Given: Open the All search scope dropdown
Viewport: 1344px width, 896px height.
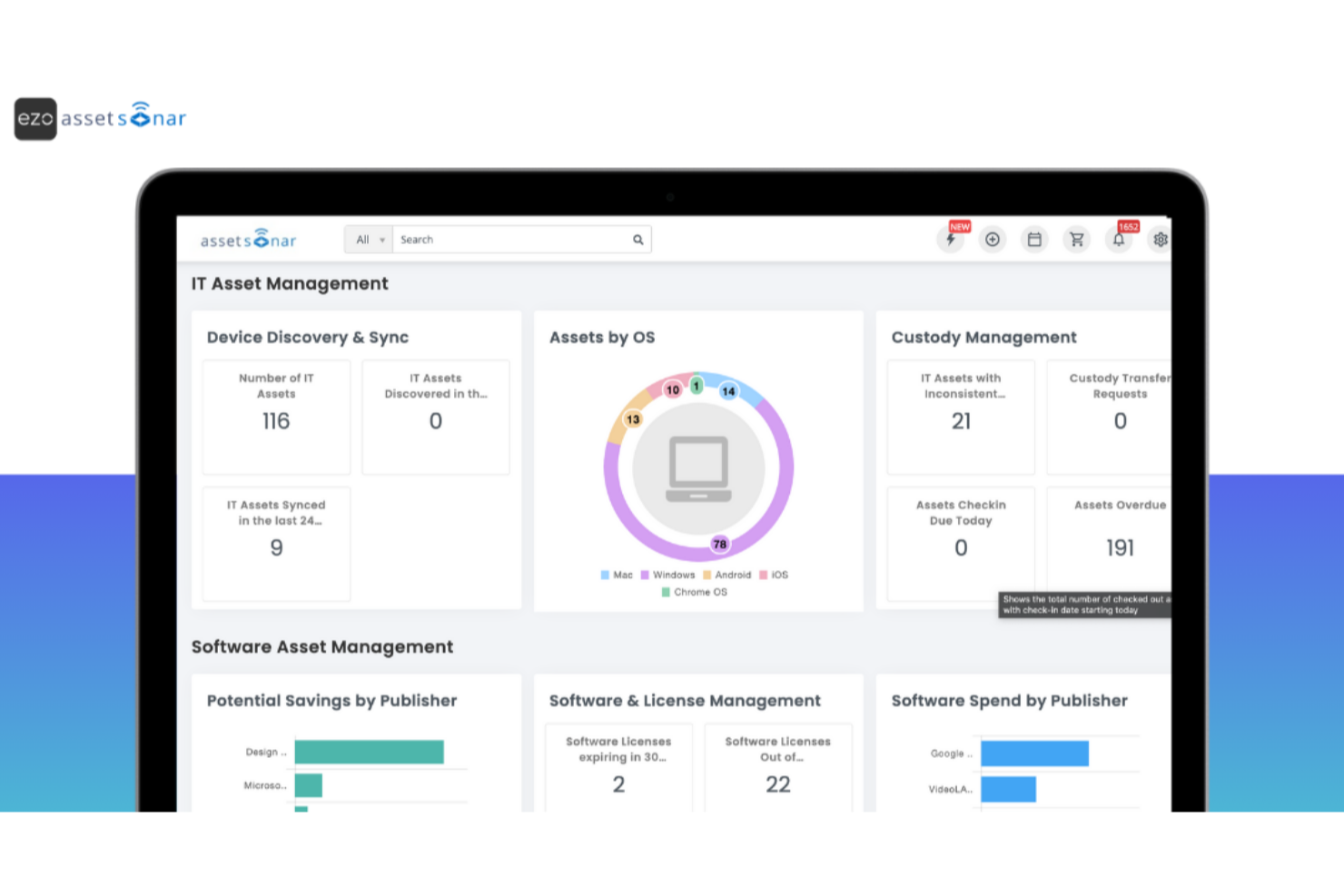Looking at the screenshot, I should coord(367,239).
